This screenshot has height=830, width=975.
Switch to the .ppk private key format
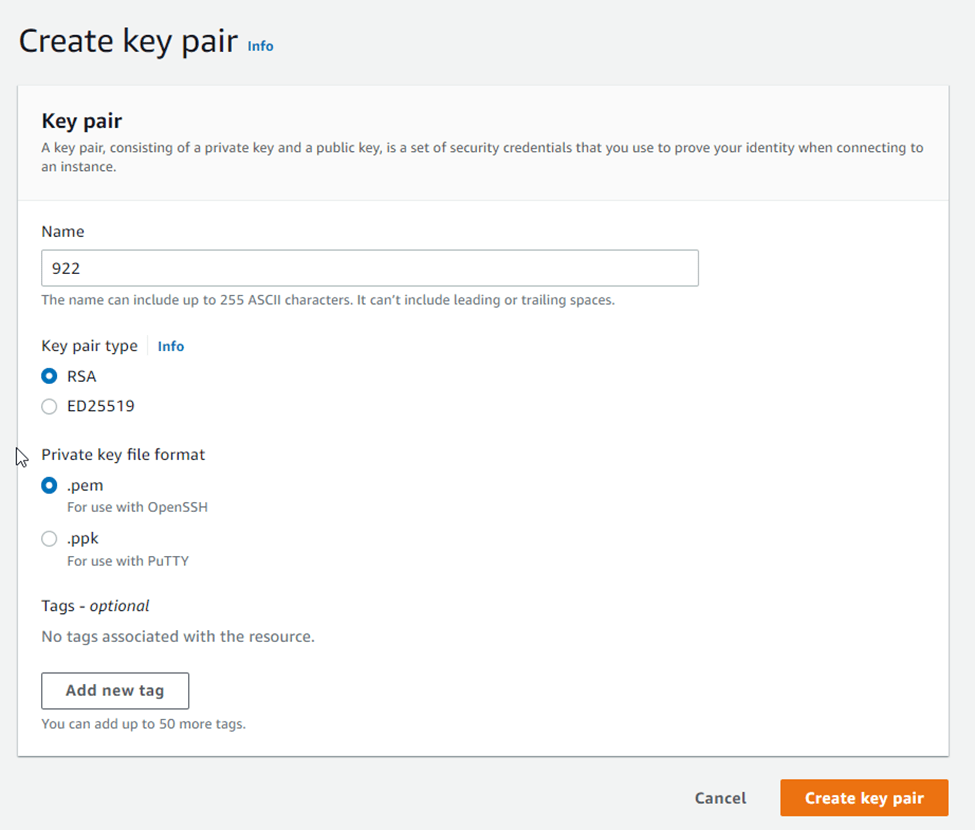(x=49, y=539)
